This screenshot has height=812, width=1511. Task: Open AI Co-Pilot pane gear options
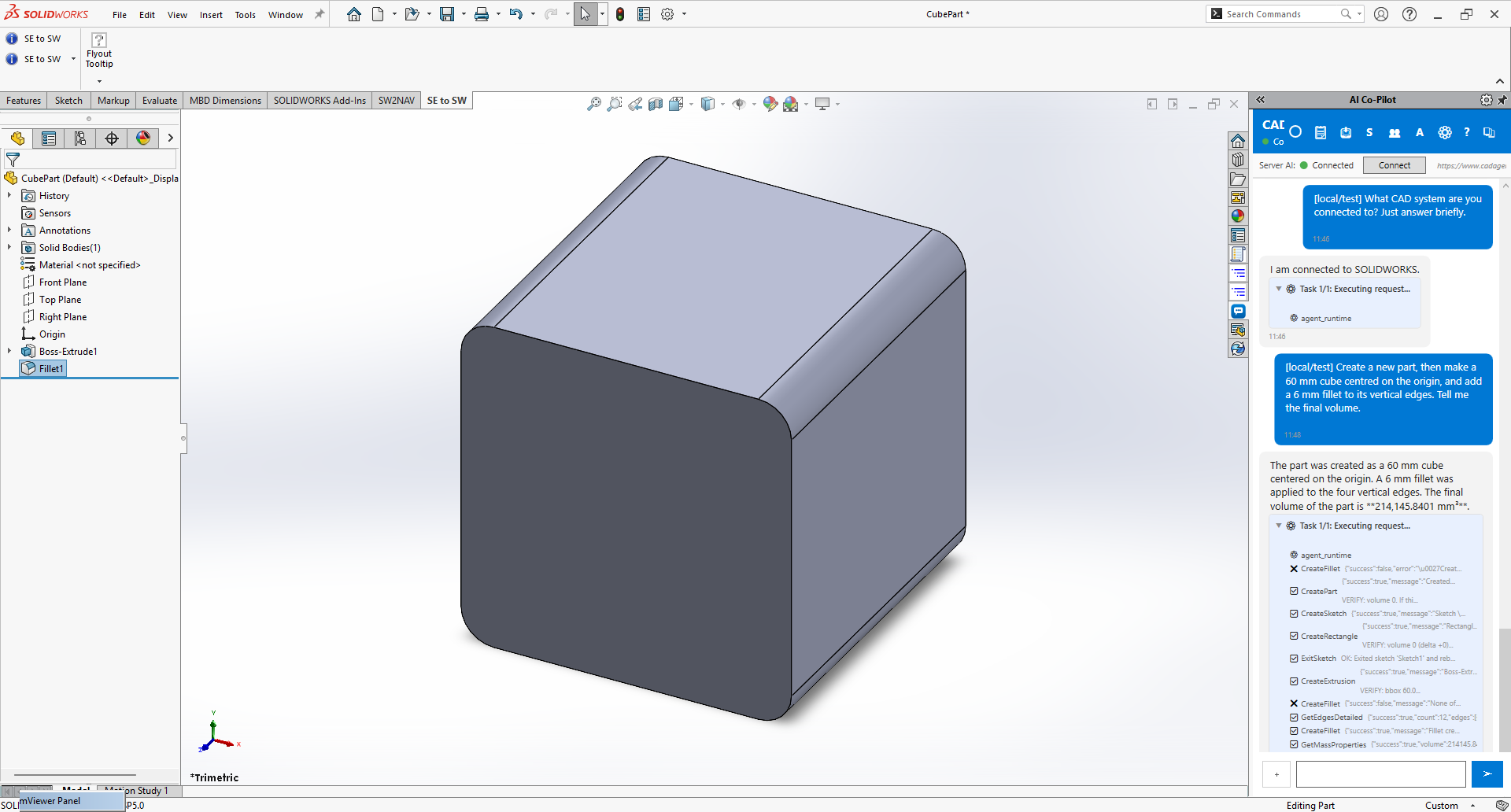click(x=1486, y=100)
